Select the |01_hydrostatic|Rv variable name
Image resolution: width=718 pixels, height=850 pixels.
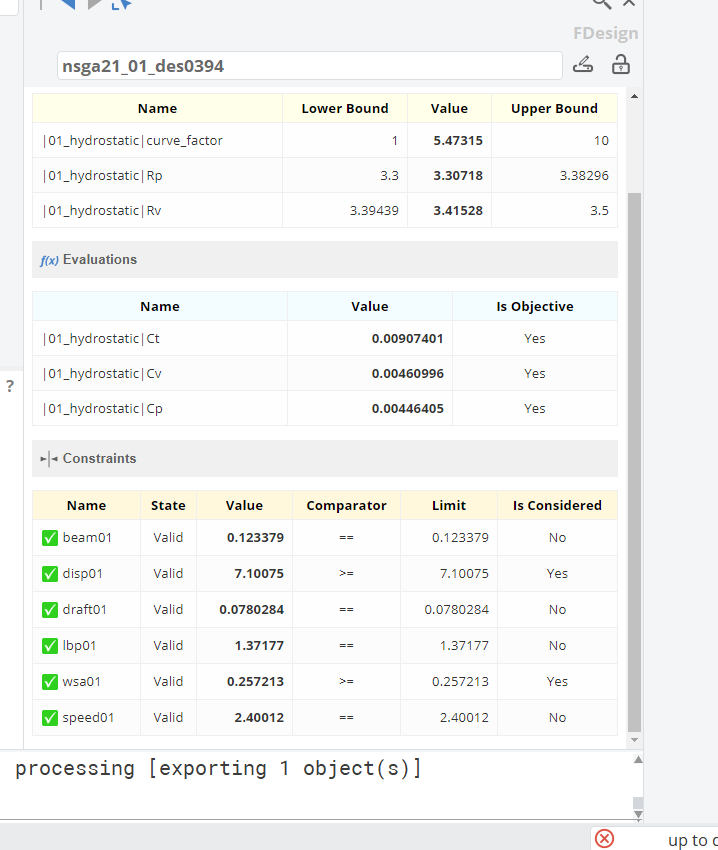[x=101, y=210]
